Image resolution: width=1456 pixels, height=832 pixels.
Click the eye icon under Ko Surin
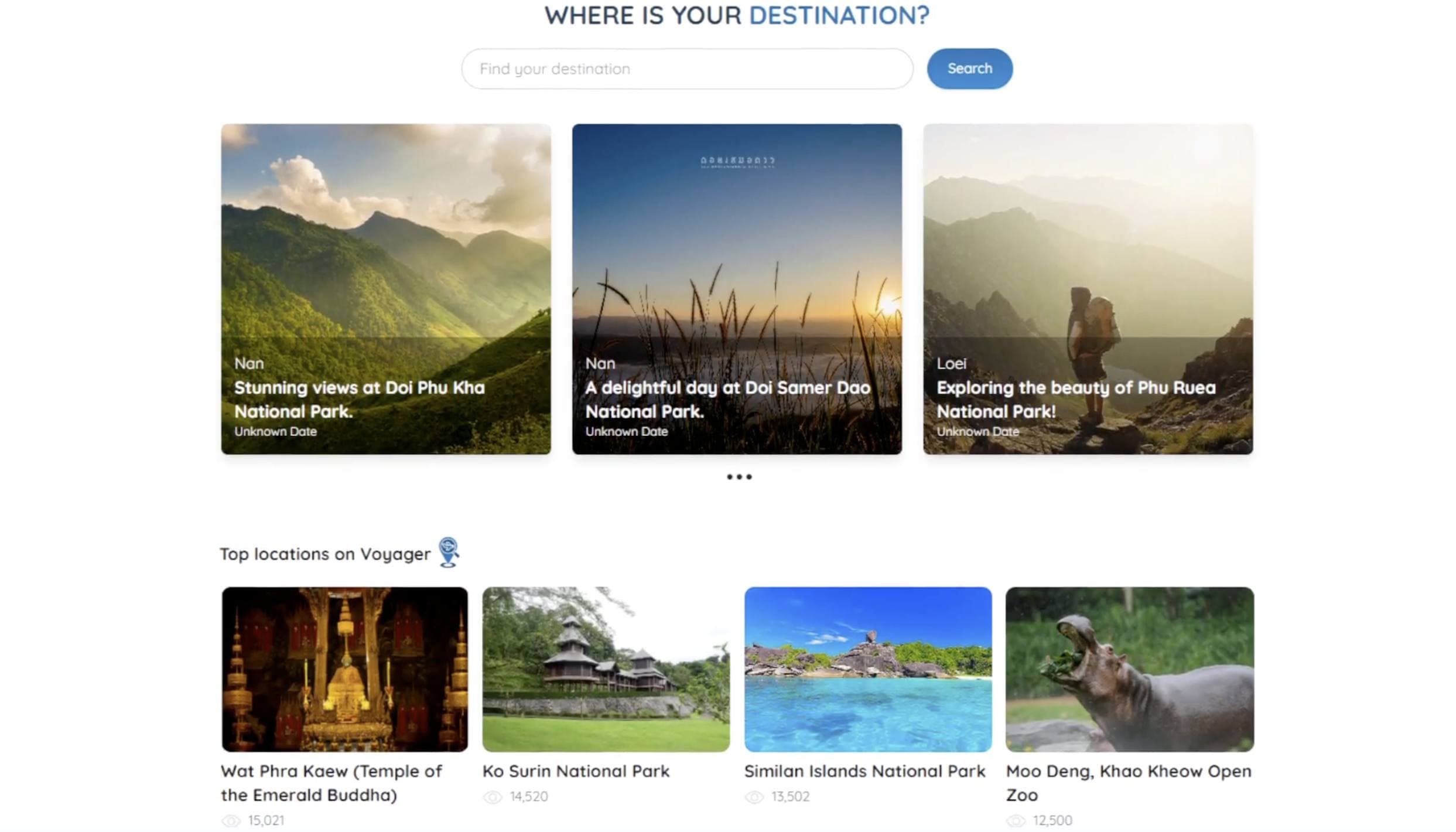[x=493, y=797]
